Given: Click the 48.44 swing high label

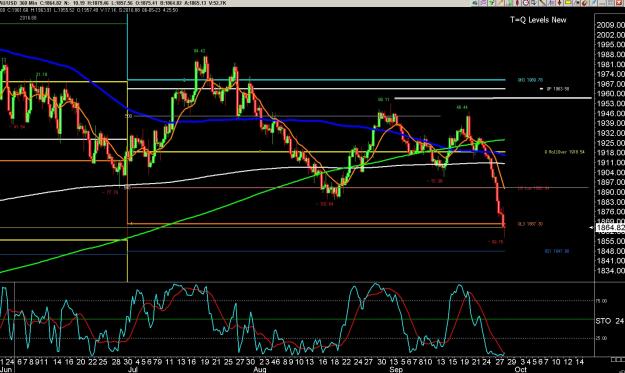Looking at the screenshot, I should (462, 108).
